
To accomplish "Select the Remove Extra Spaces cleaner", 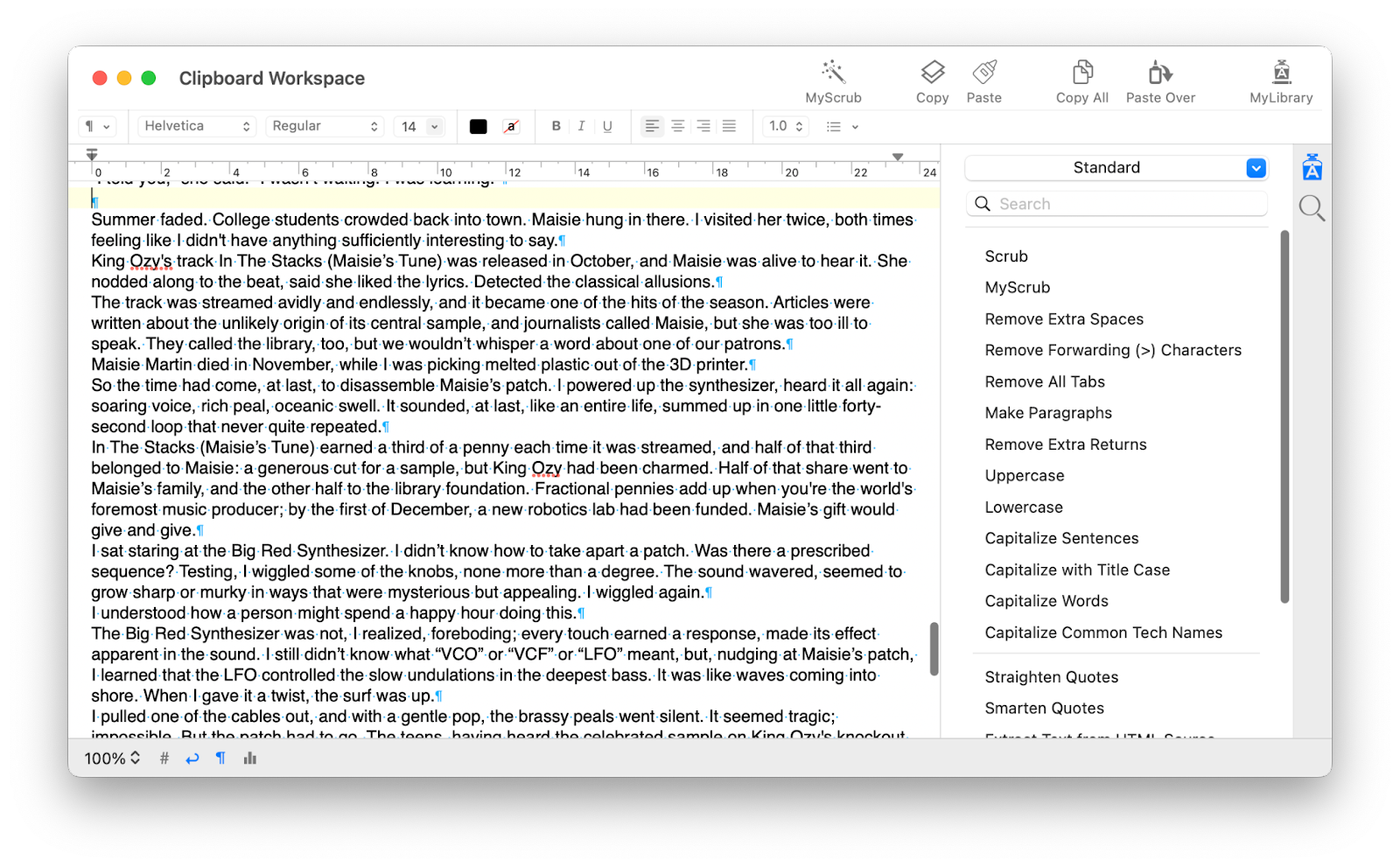I will click(1064, 318).
